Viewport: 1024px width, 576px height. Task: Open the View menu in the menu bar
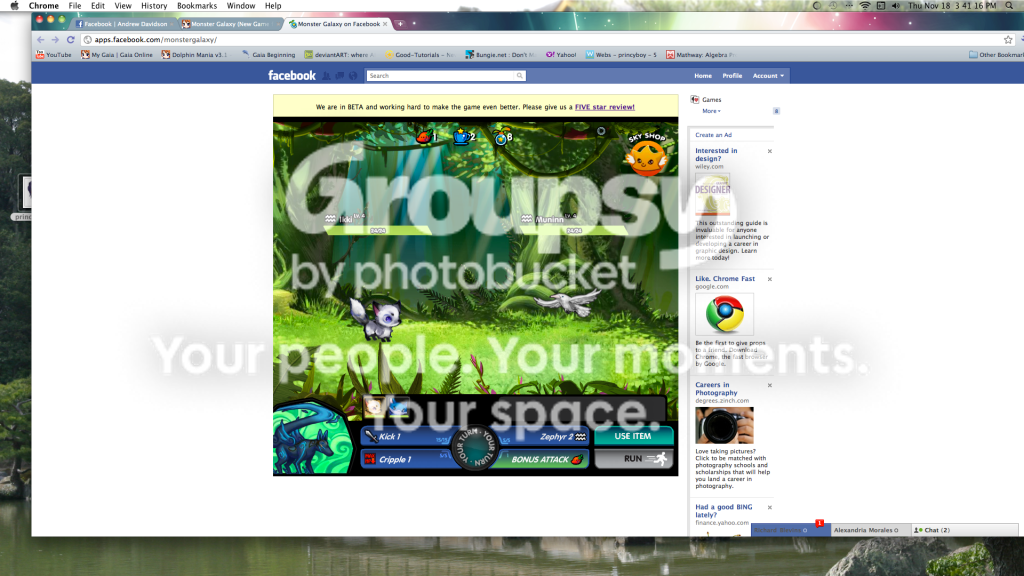coord(123,5)
